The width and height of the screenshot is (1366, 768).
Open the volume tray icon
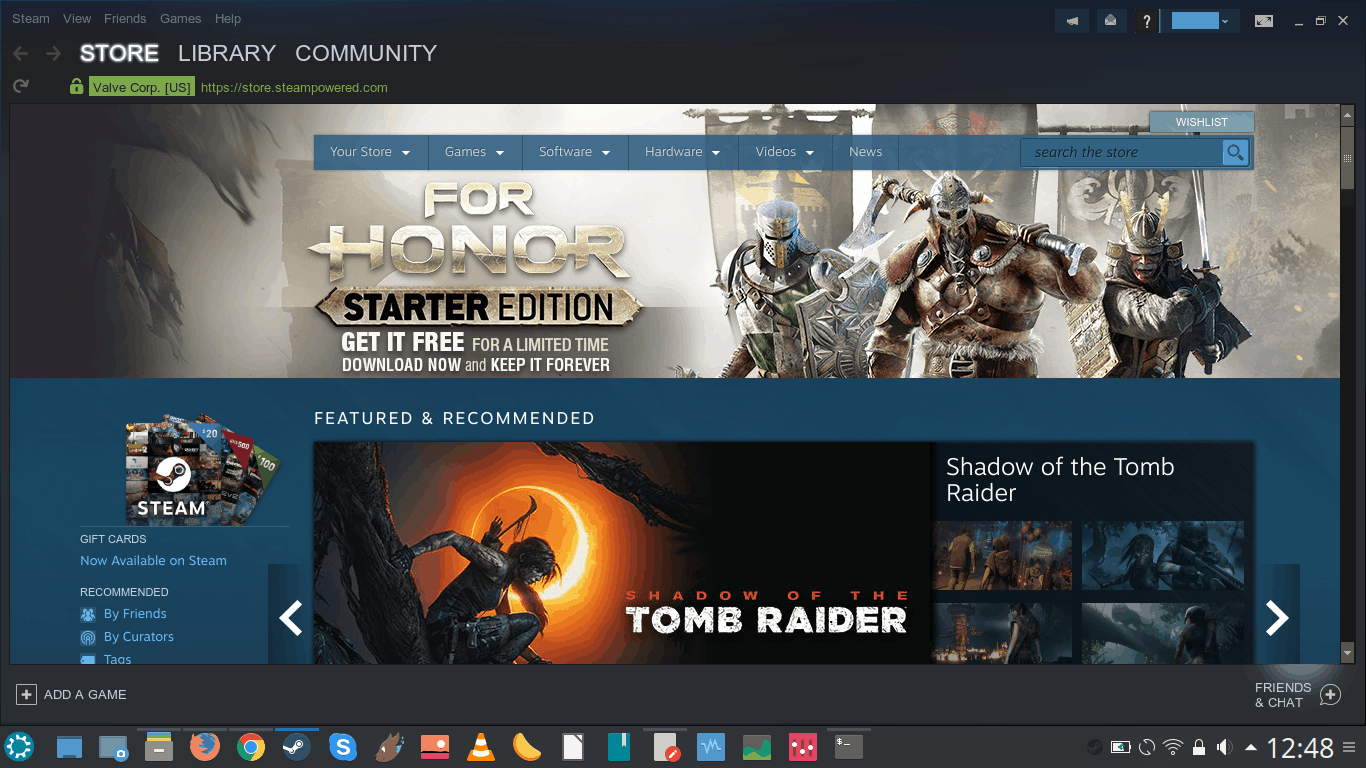click(x=1222, y=747)
